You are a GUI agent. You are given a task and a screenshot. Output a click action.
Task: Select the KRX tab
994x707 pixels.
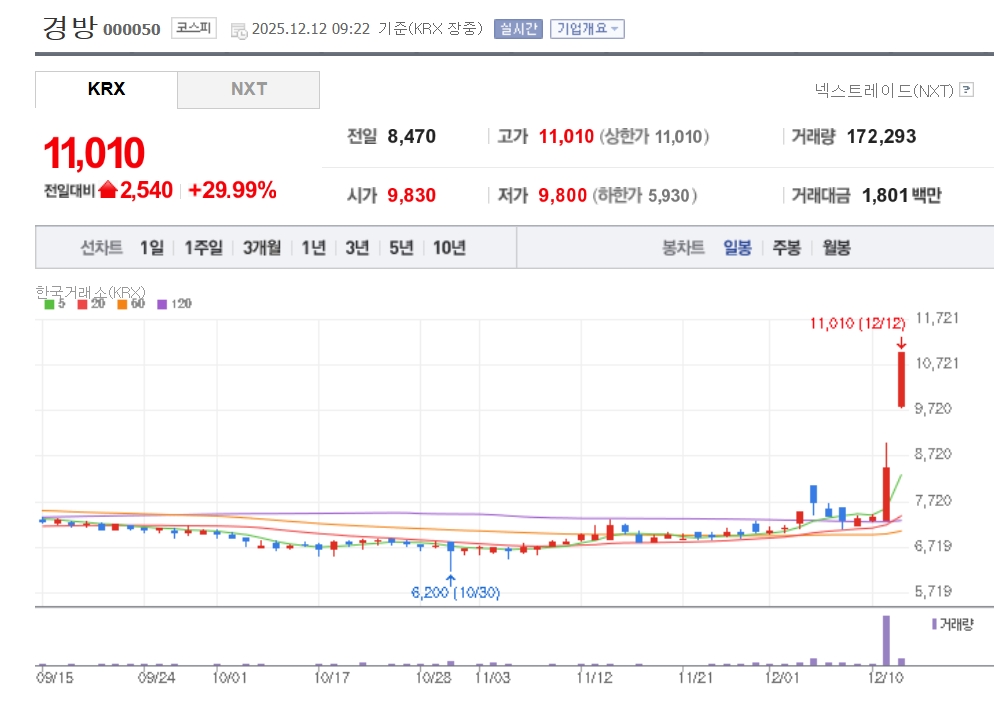point(106,89)
